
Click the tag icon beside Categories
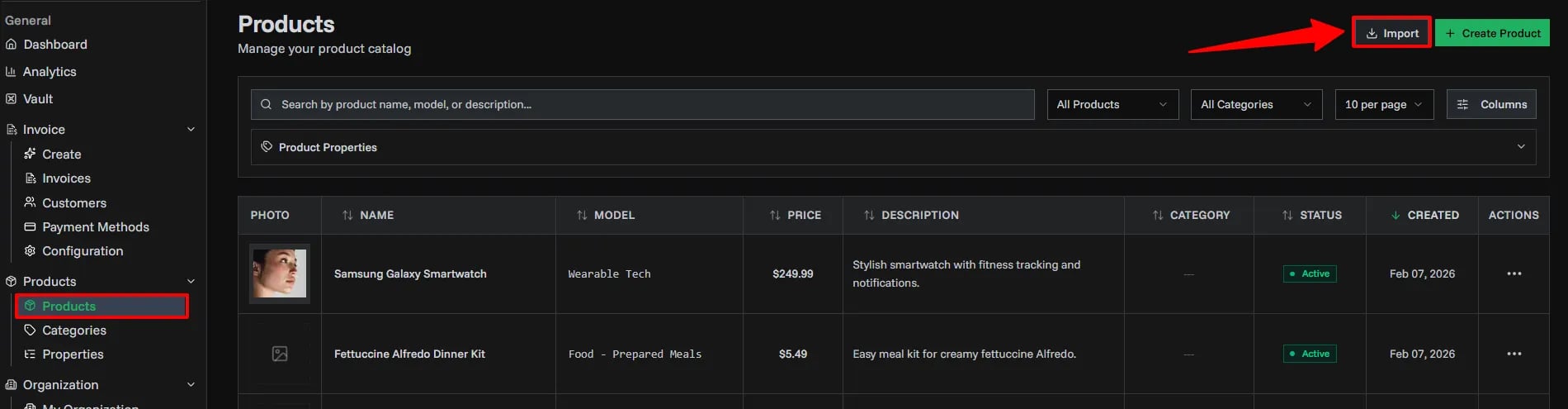coord(30,330)
